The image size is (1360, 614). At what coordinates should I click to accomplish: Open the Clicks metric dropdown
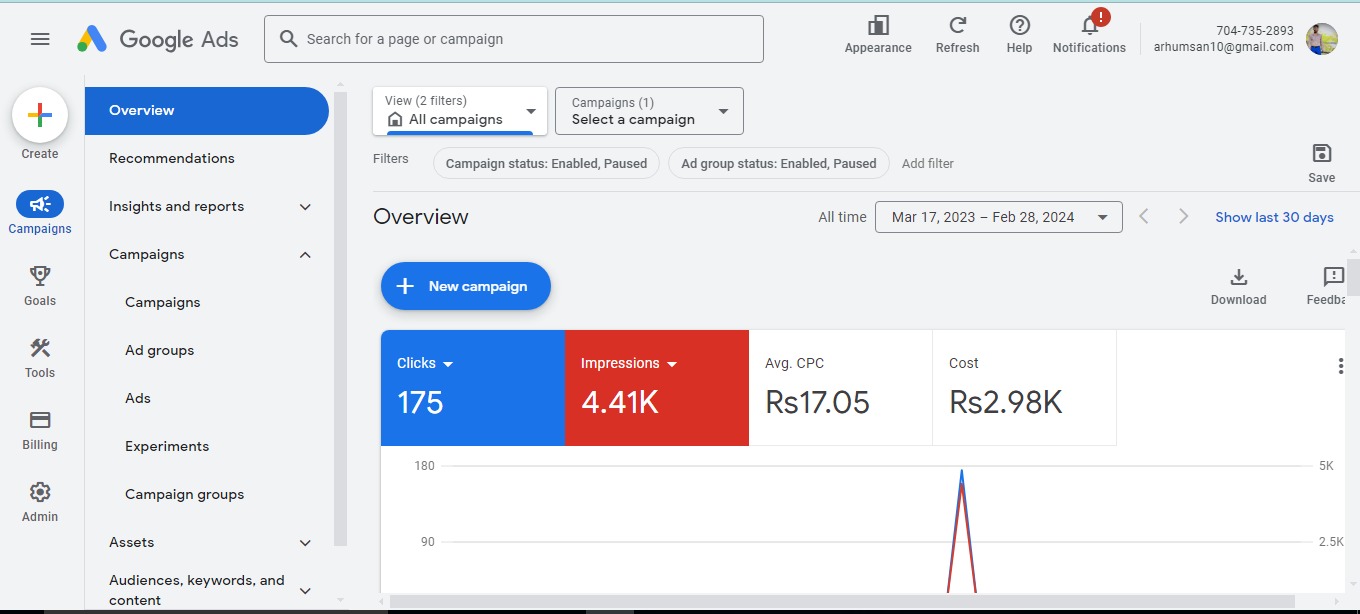(448, 364)
